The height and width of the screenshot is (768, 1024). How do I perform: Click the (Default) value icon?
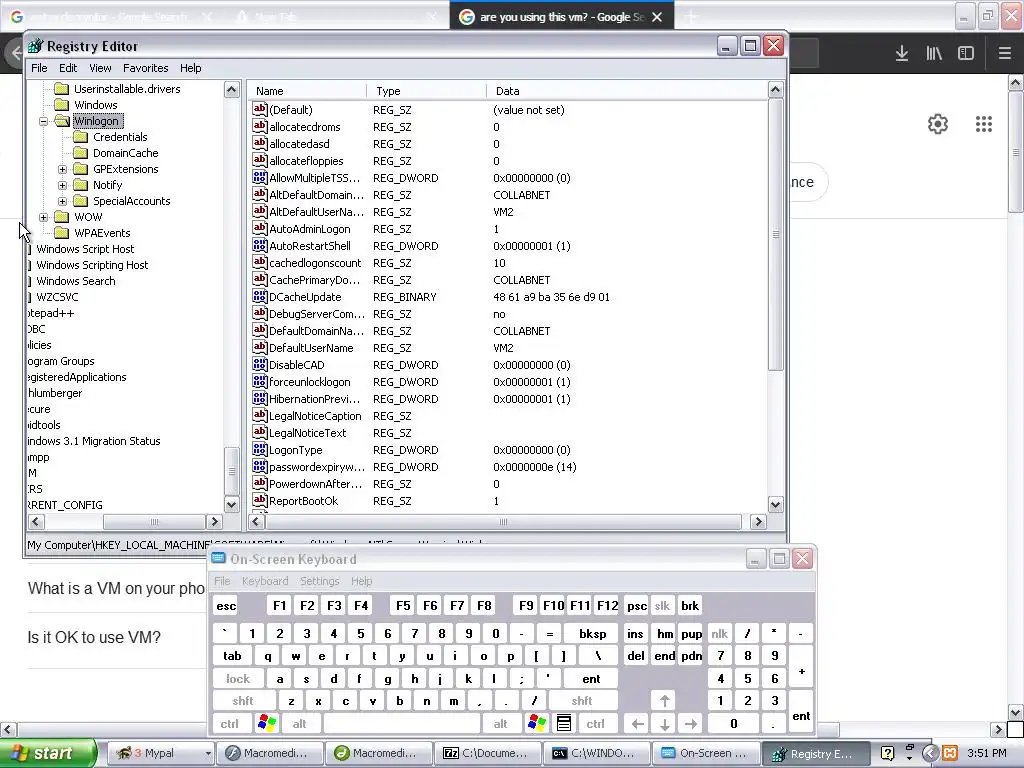pyautogui.click(x=260, y=109)
